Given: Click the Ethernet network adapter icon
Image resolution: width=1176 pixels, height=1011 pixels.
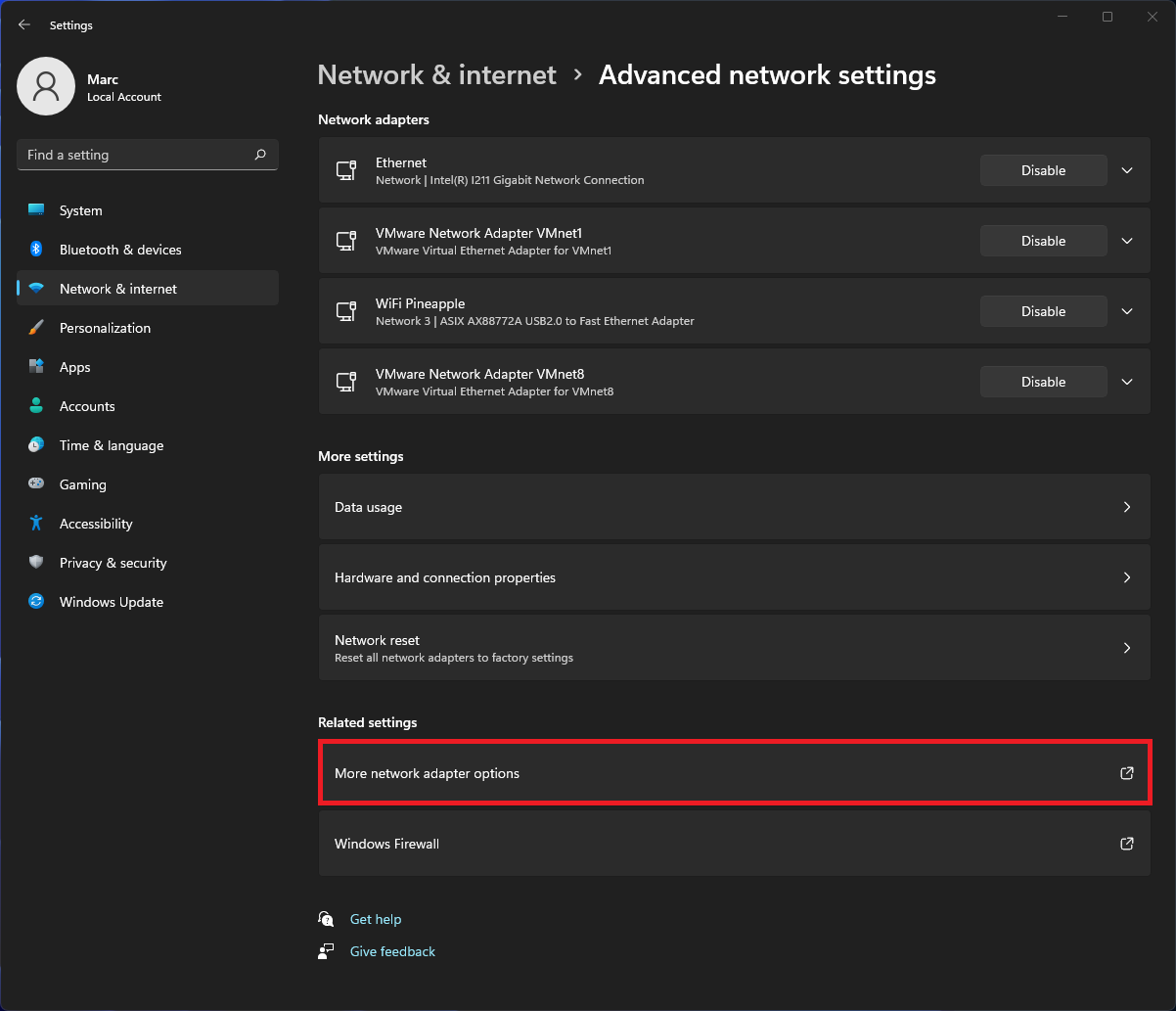Looking at the screenshot, I should pyautogui.click(x=346, y=170).
